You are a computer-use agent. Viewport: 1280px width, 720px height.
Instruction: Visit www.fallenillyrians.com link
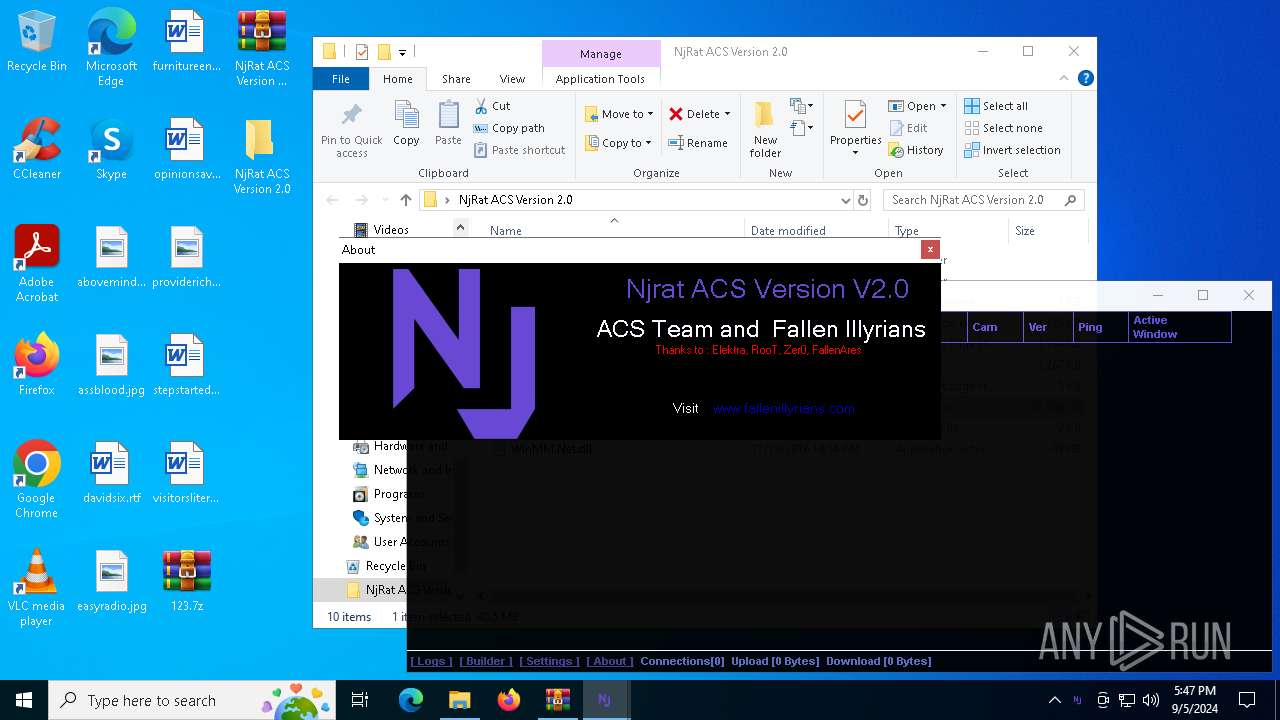[783, 408]
